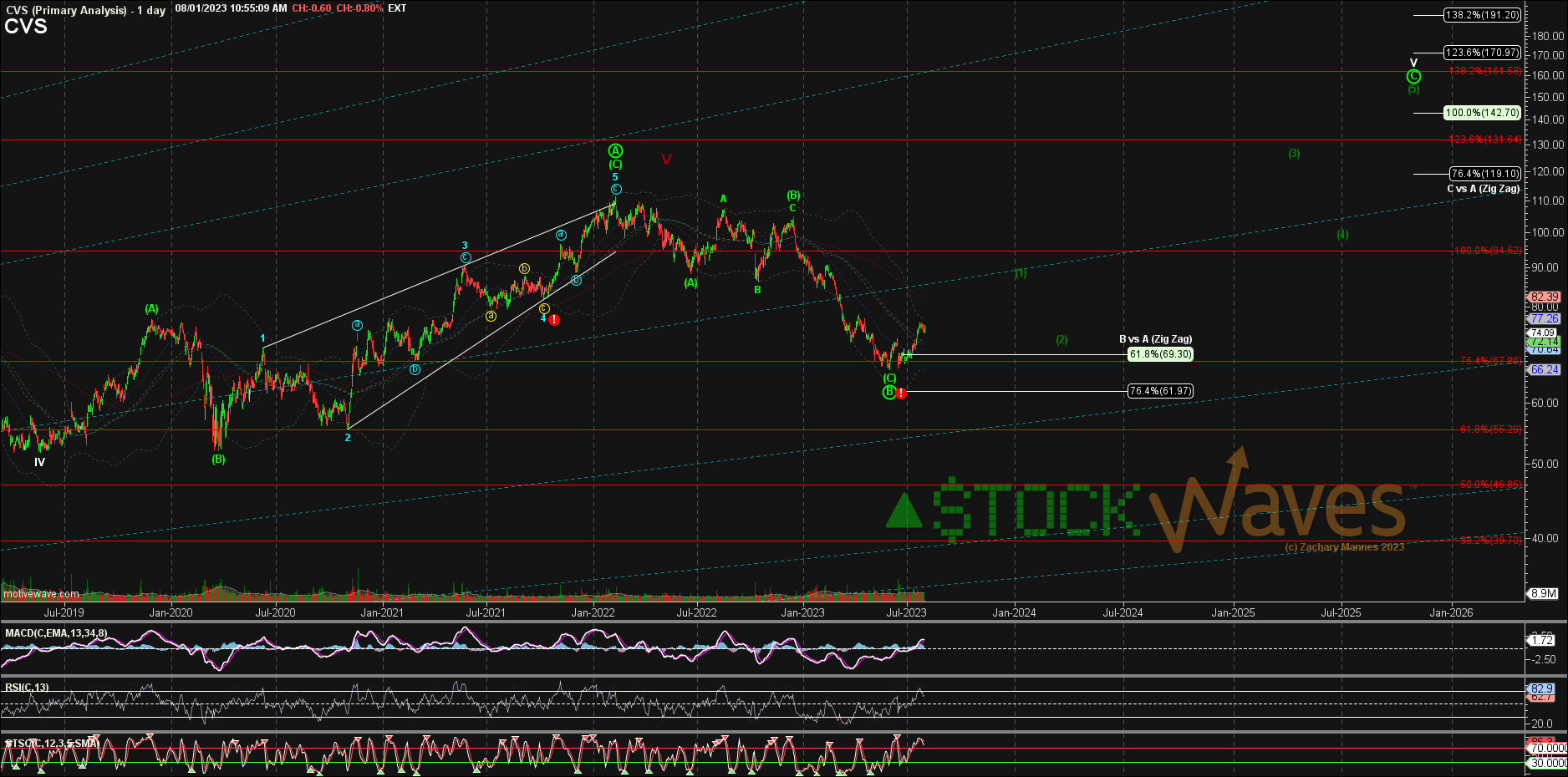
Task: Select the 100.0%(142.70) Fibonacci label
Action: pos(1483,113)
